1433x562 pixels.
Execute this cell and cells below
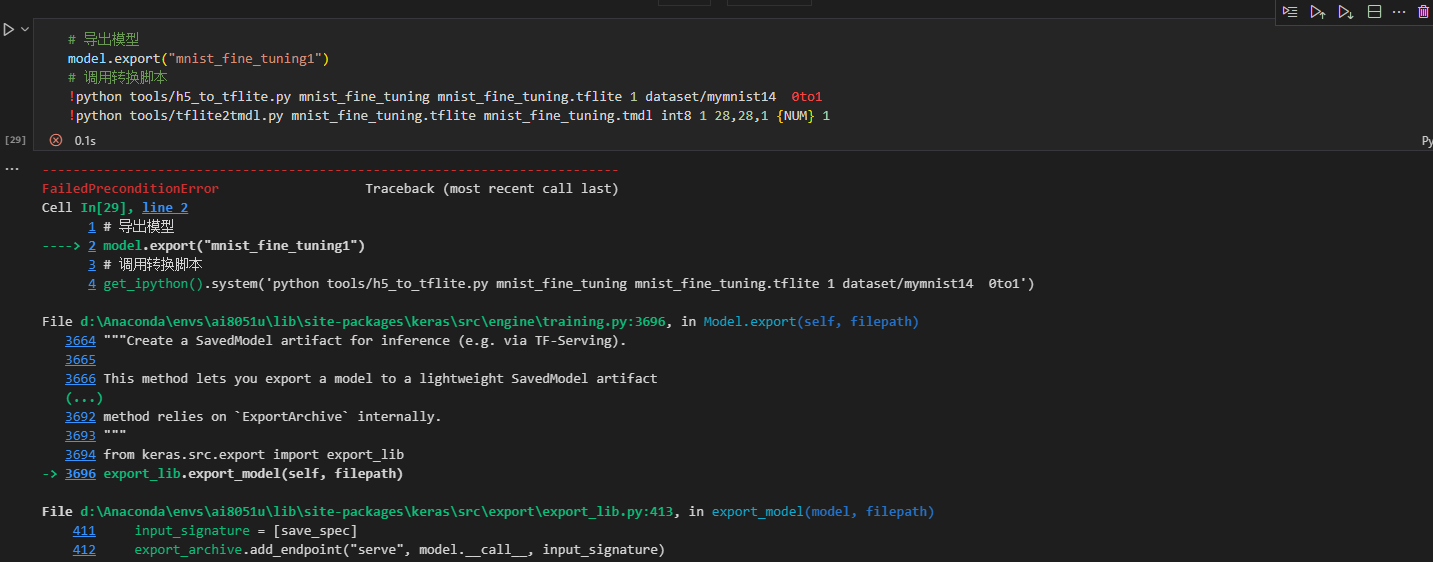1346,12
